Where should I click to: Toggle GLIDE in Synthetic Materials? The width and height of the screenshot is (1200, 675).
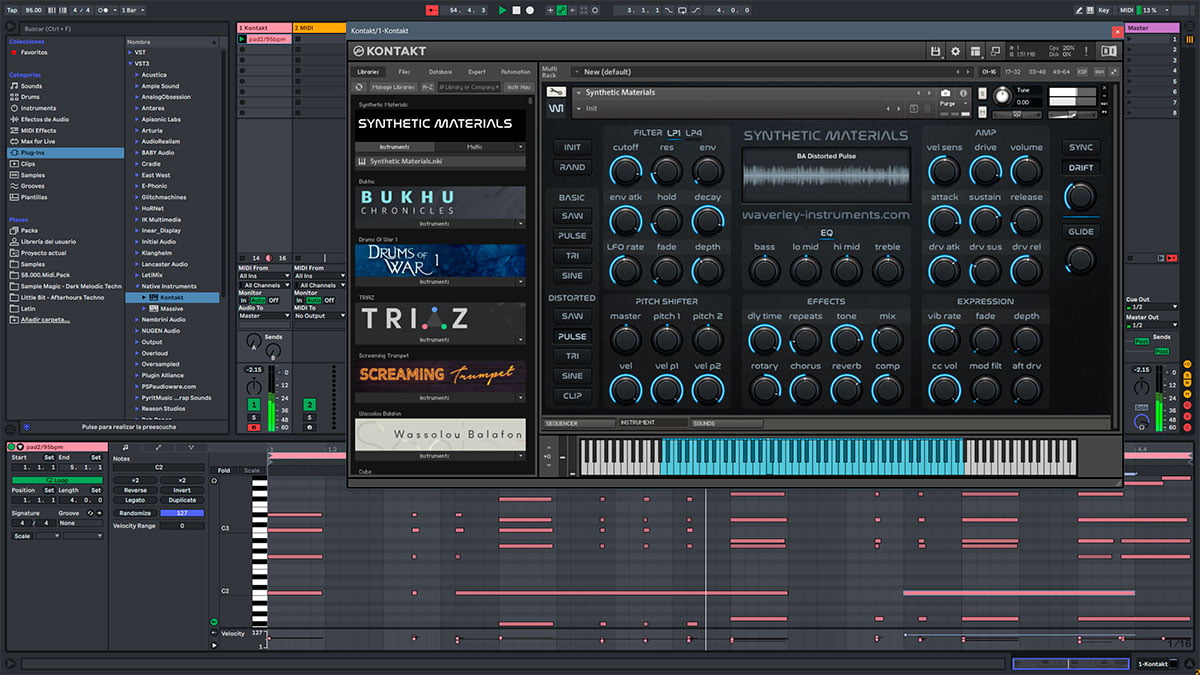(1080, 231)
